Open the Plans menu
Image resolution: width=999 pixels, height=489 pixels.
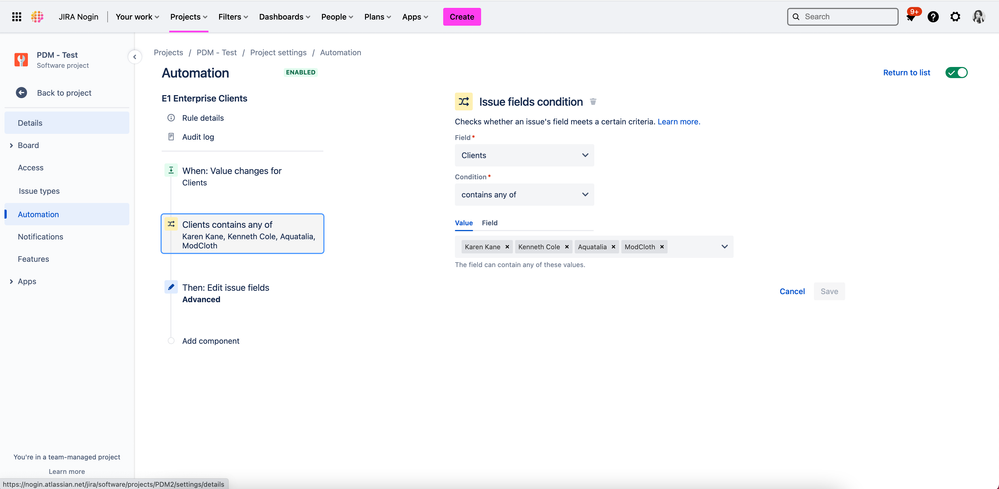click(378, 17)
